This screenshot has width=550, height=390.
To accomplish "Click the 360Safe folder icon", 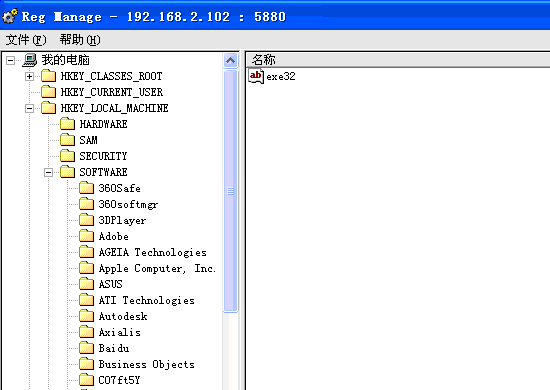I will pyautogui.click(x=86, y=188).
